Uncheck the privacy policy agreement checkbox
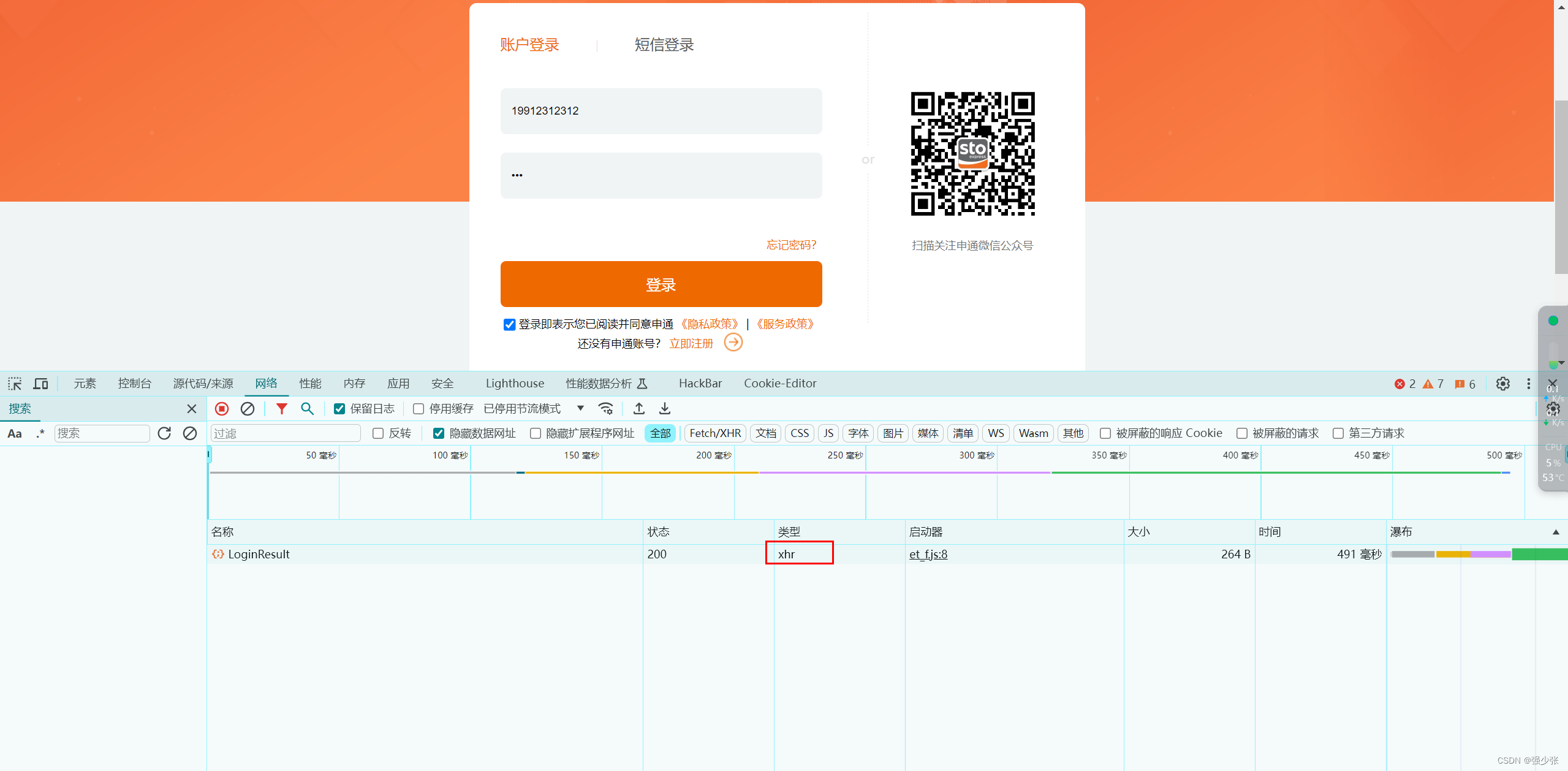The image size is (1568, 771). click(509, 325)
